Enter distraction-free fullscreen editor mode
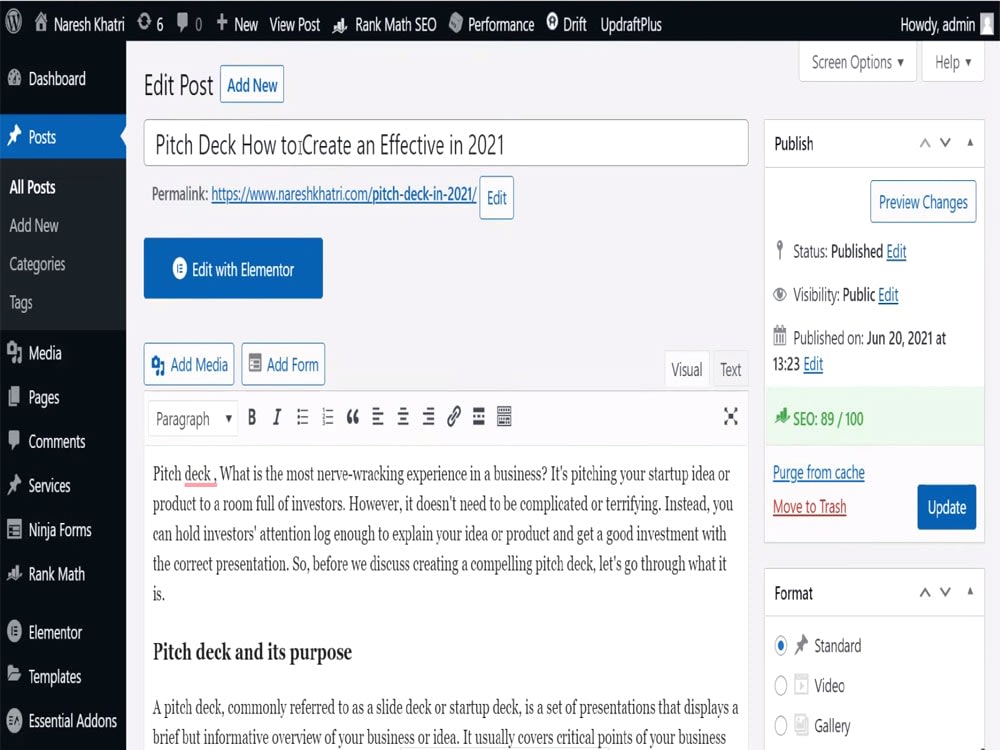The width and height of the screenshot is (1000, 750). (731, 416)
